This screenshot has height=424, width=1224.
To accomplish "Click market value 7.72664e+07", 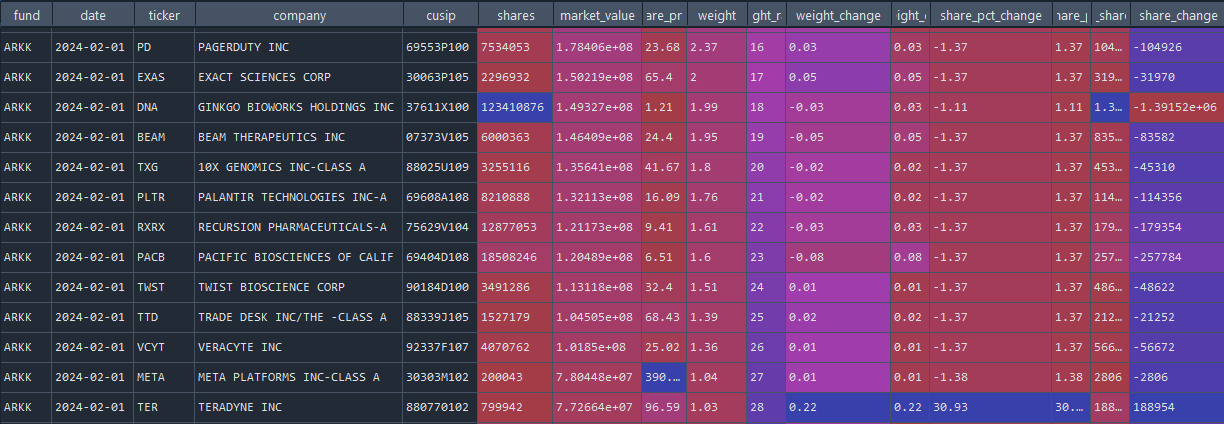I will point(597,407).
